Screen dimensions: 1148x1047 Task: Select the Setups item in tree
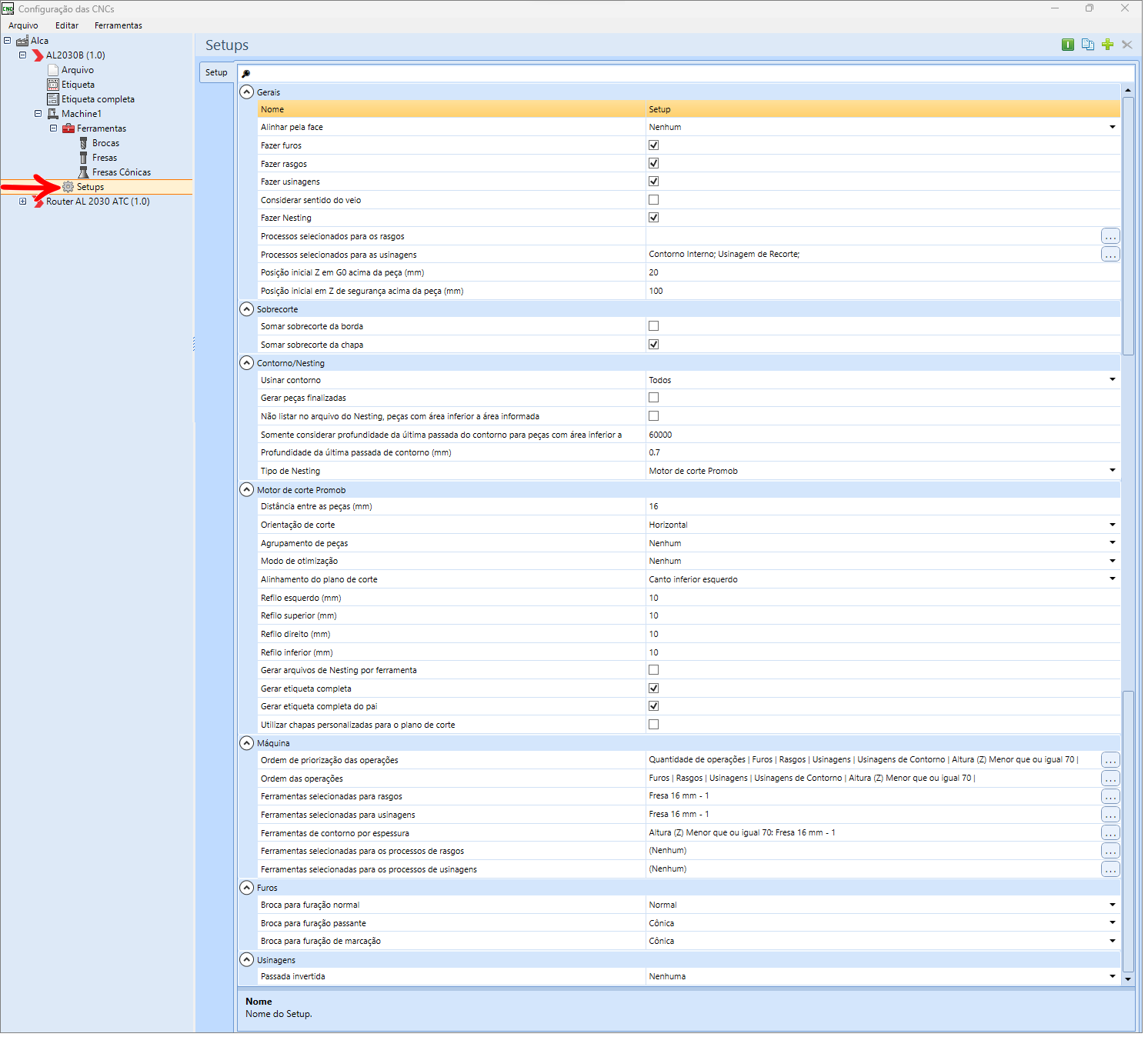tap(90, 187)
